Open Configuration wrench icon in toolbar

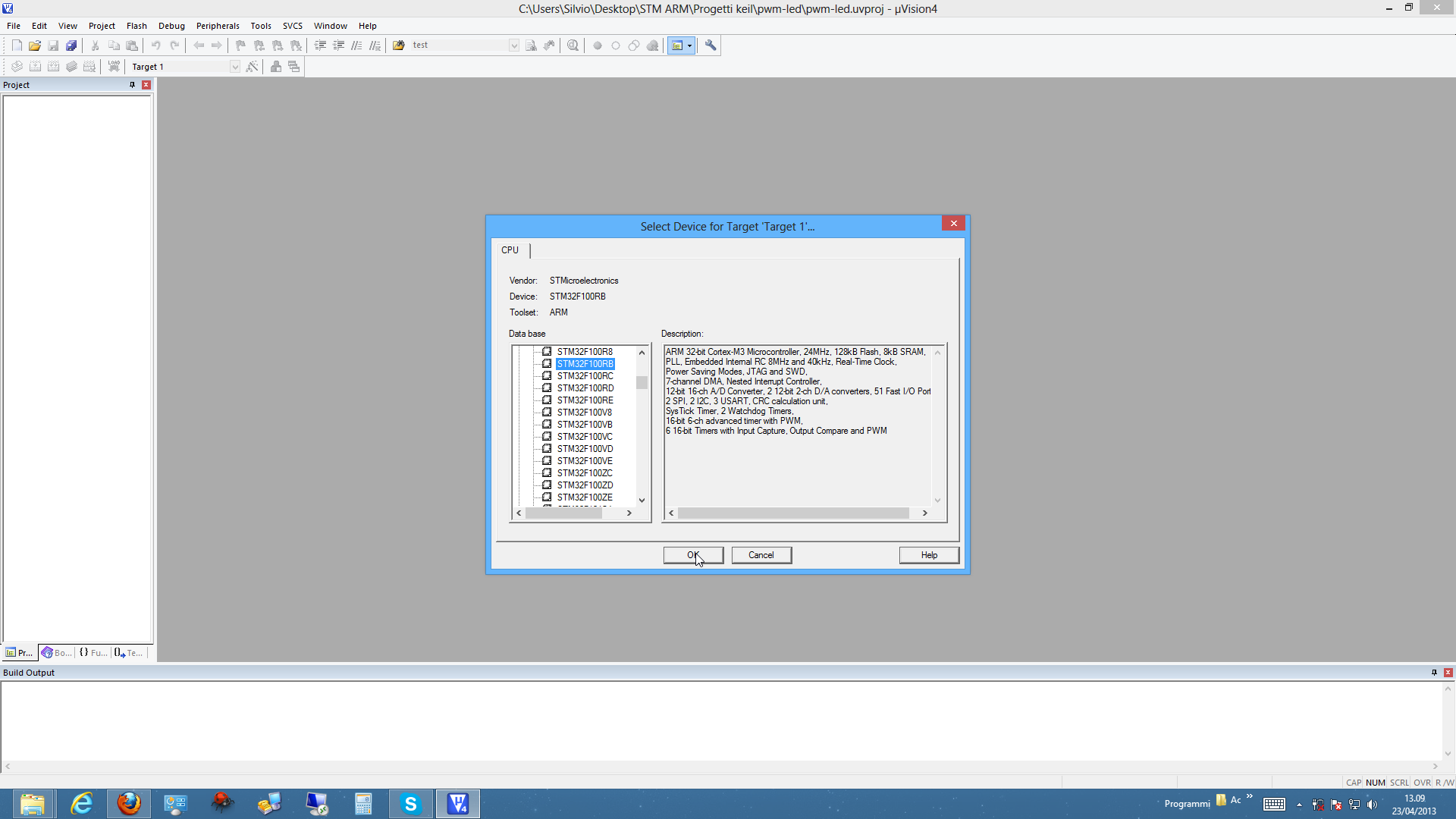pyautogui.click(x=711, y=45)
